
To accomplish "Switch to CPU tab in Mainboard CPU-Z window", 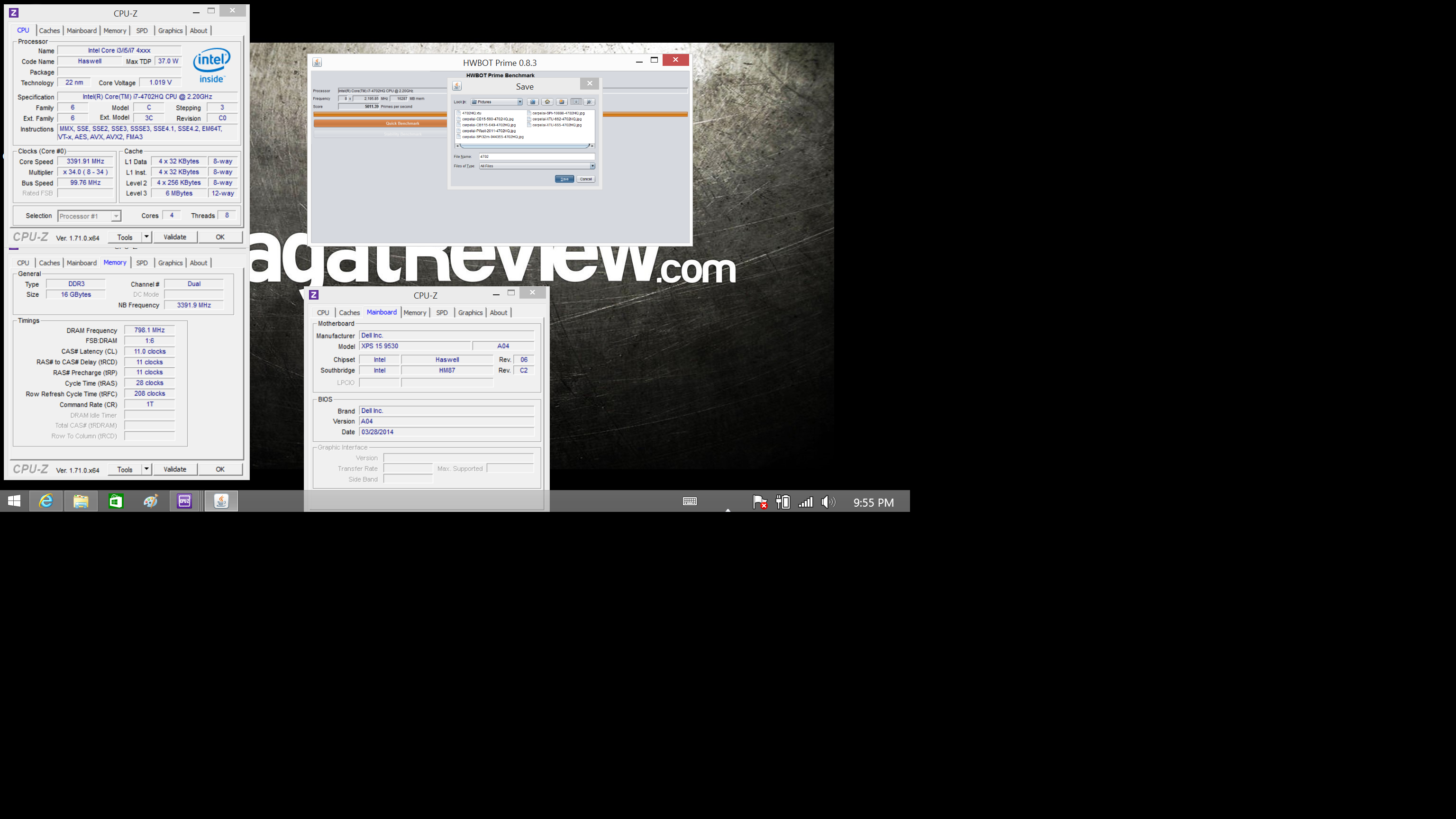I will [x=323, y=312].
